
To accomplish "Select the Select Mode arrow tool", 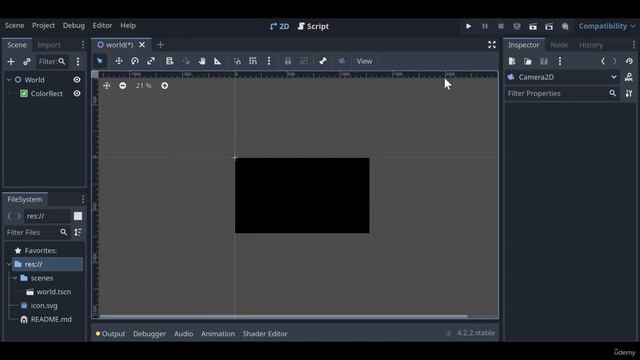I will (x=100, y=61).
